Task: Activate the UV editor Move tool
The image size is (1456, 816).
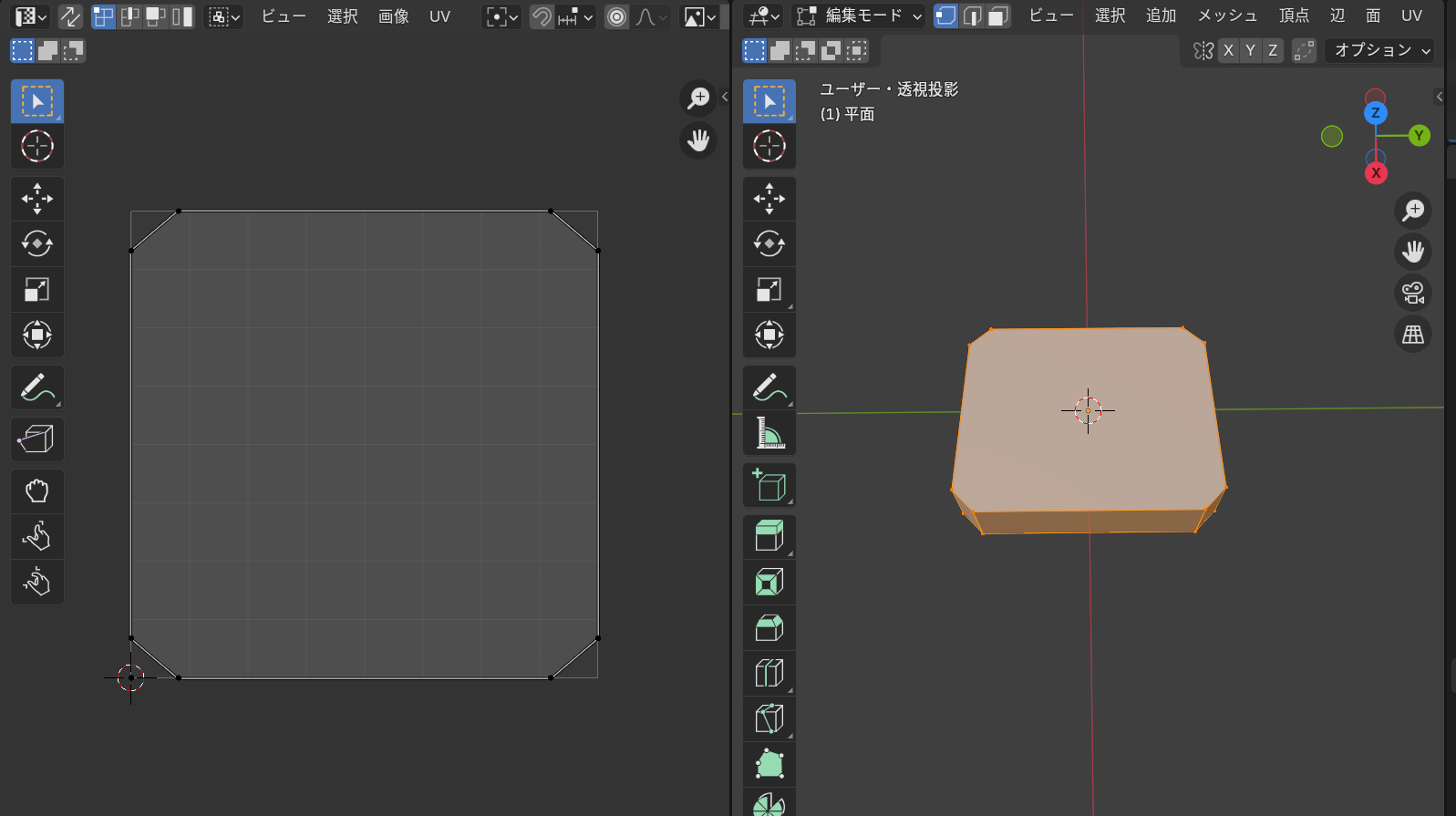Action: tap(37, 199)
